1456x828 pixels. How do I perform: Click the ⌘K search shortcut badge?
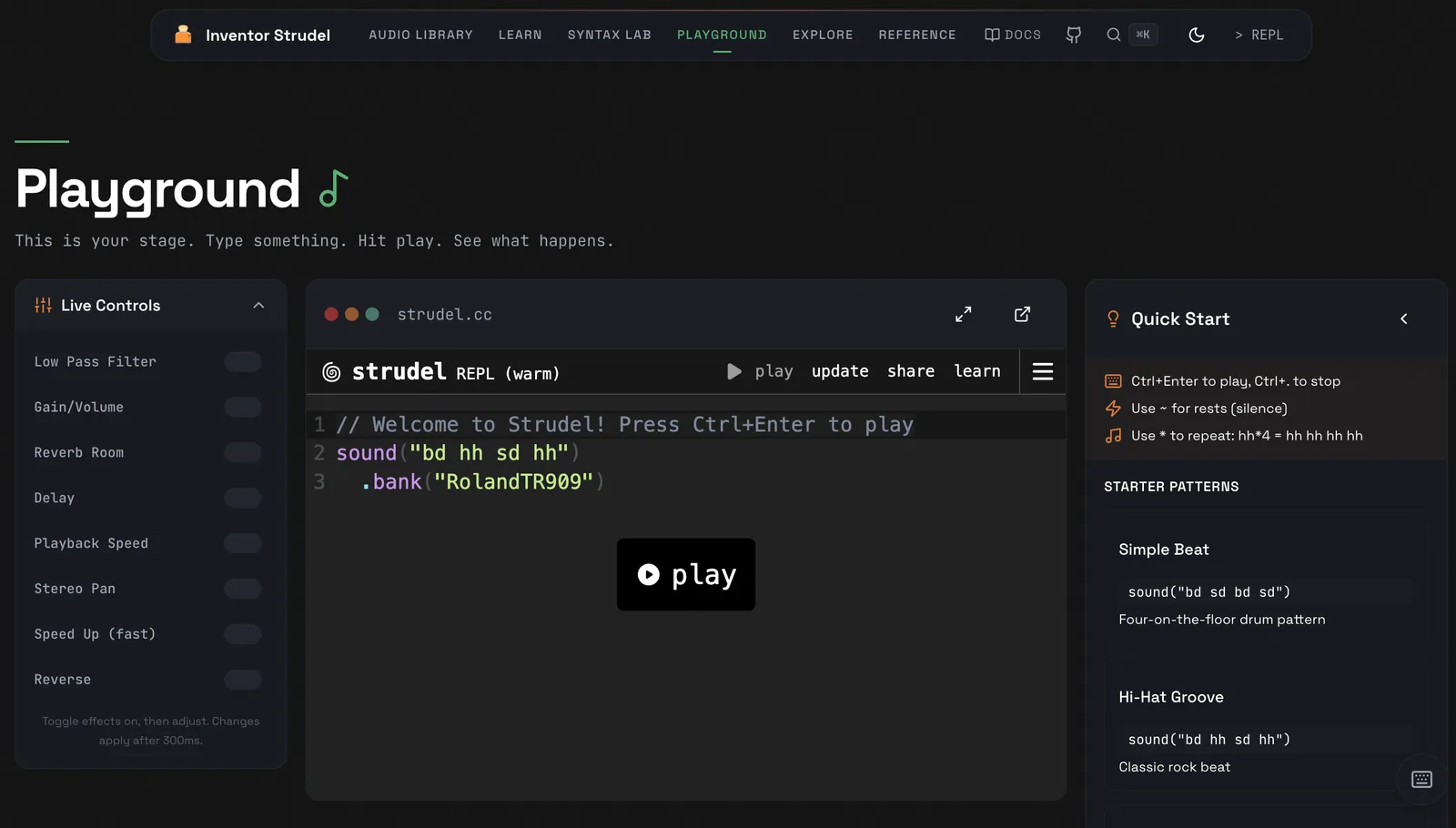(x=1143, y=35)
